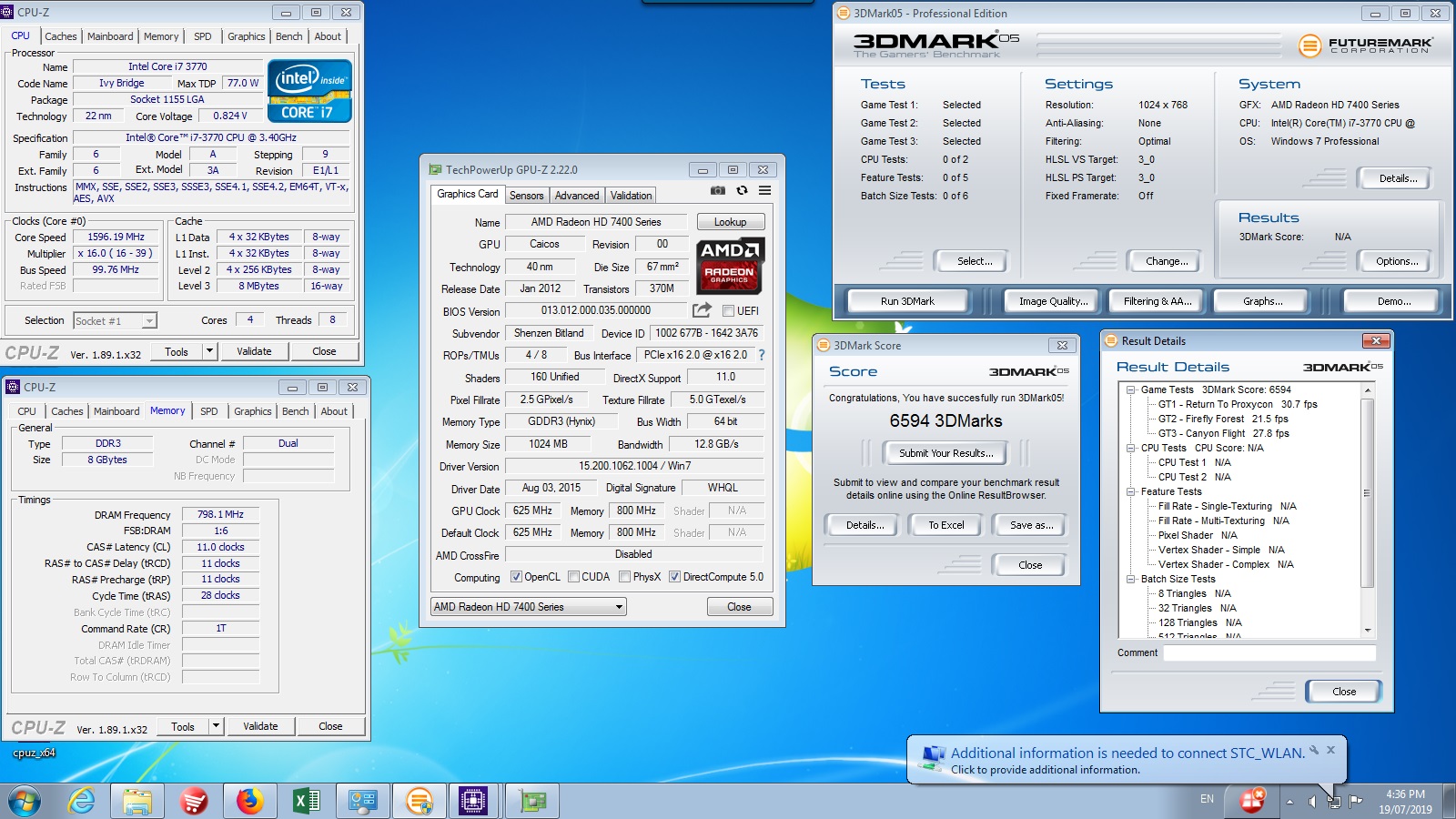
Task: Click the Intel Core i7 logo
Action: (x=309, y=91)
